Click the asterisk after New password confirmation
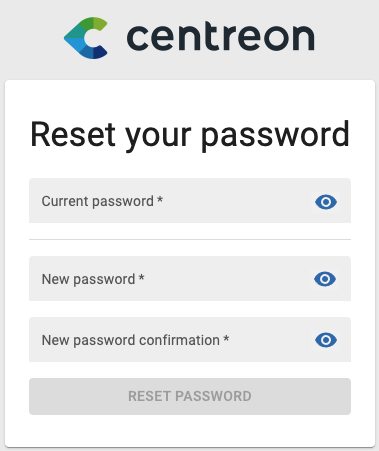The image size is (379, 451). click(x=226, y=338)
